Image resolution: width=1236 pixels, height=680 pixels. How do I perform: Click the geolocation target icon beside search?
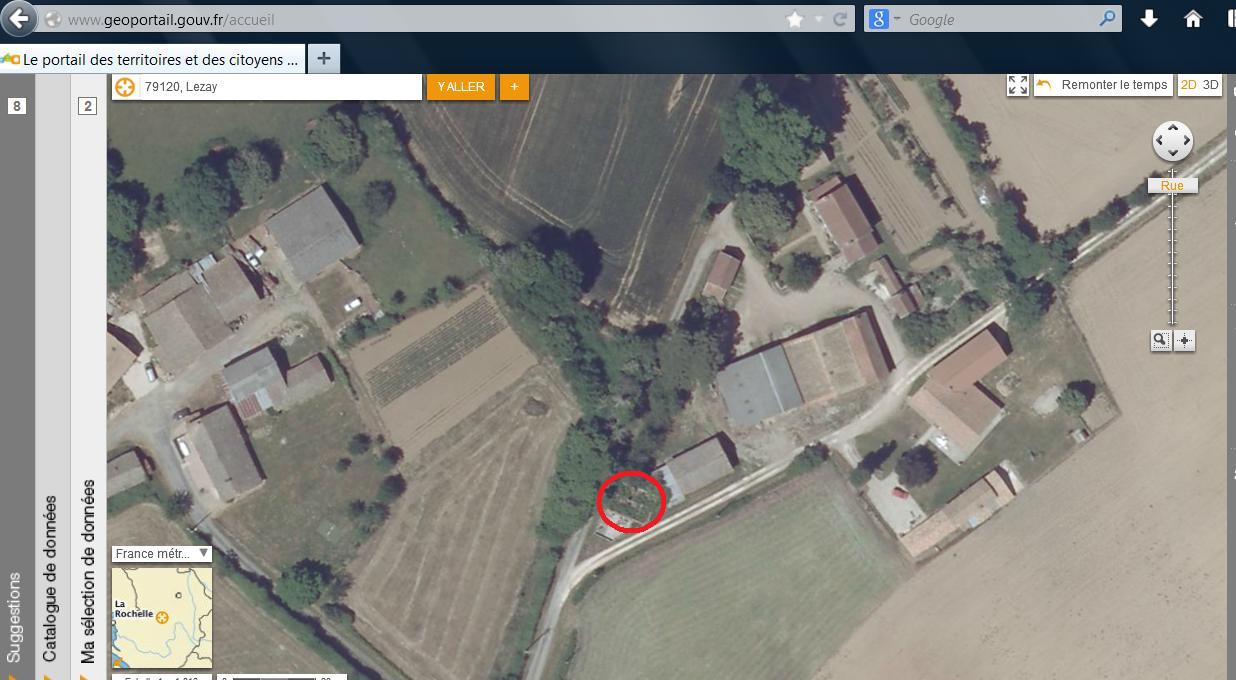point(124,87)
